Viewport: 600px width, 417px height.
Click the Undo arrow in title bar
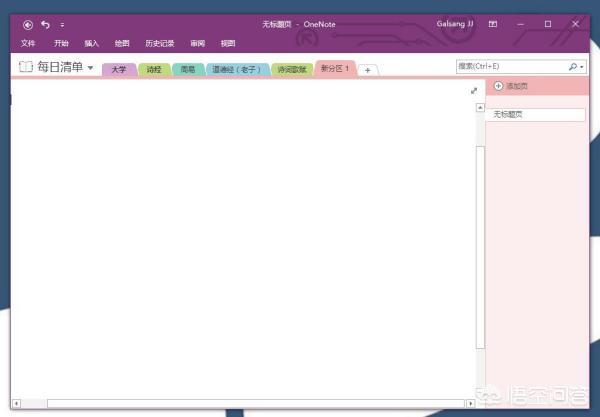click(x=45, y=24)
